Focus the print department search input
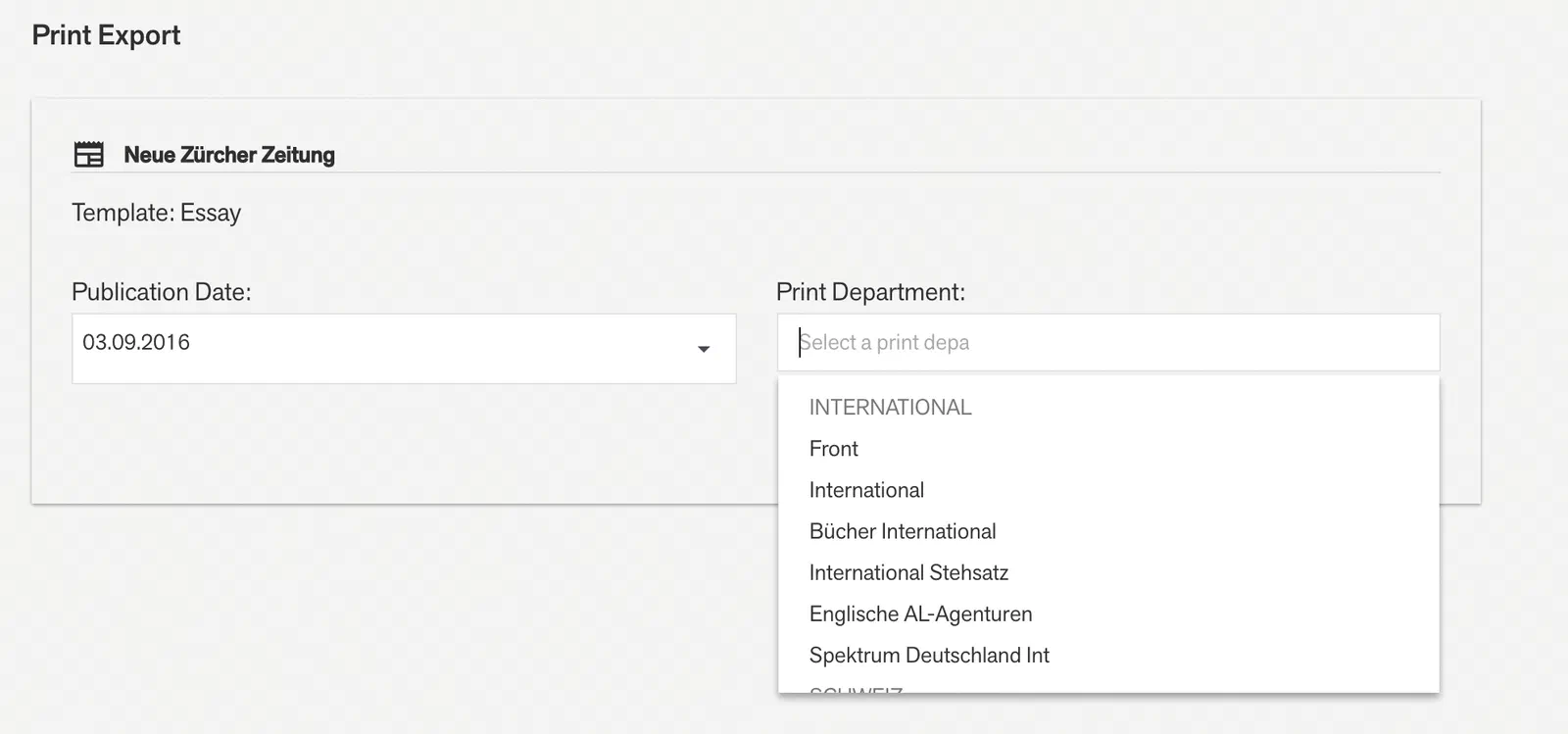The image size is (1568, 734). coord(1108,342)
